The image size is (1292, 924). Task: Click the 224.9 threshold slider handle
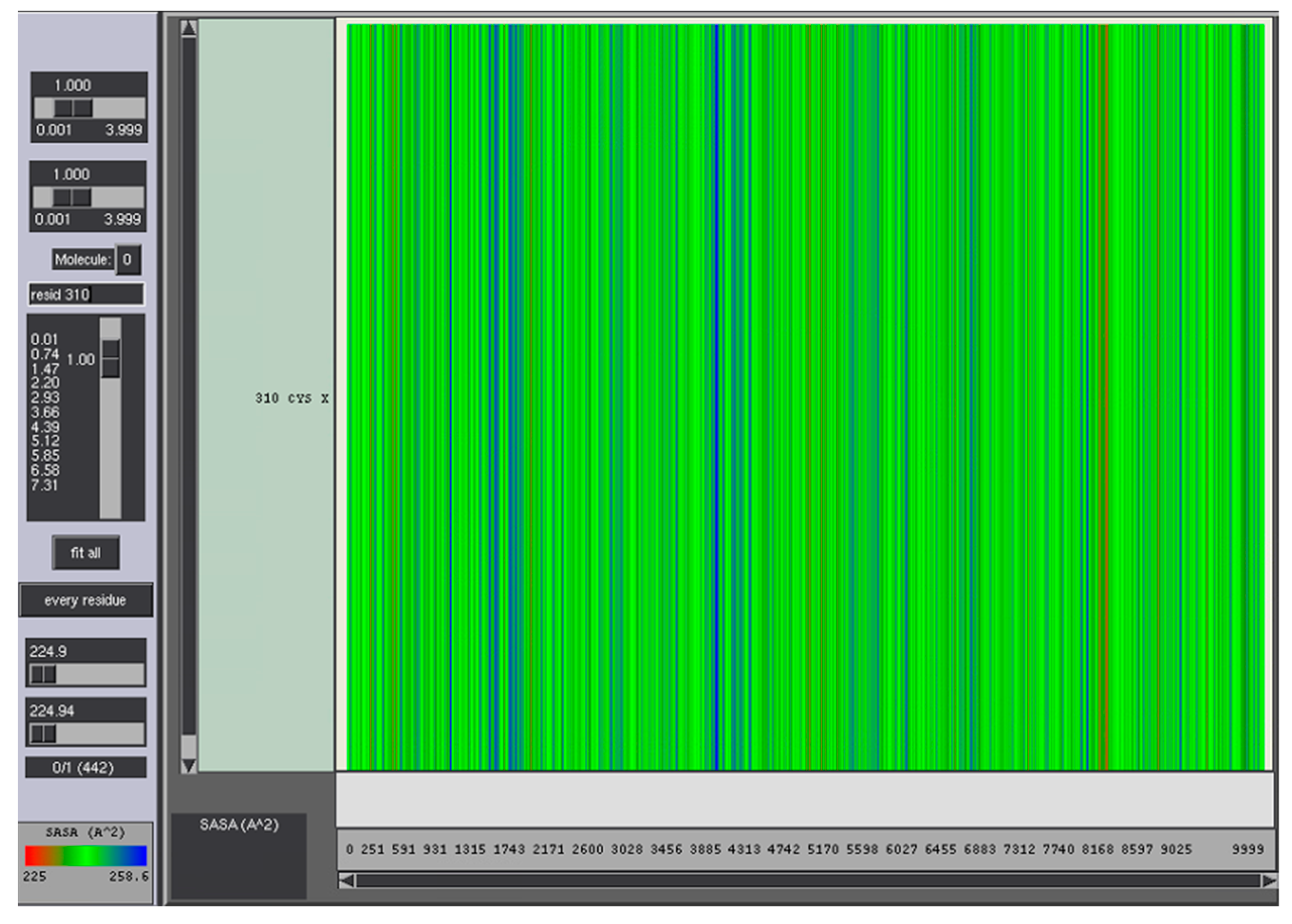(43, 675)
